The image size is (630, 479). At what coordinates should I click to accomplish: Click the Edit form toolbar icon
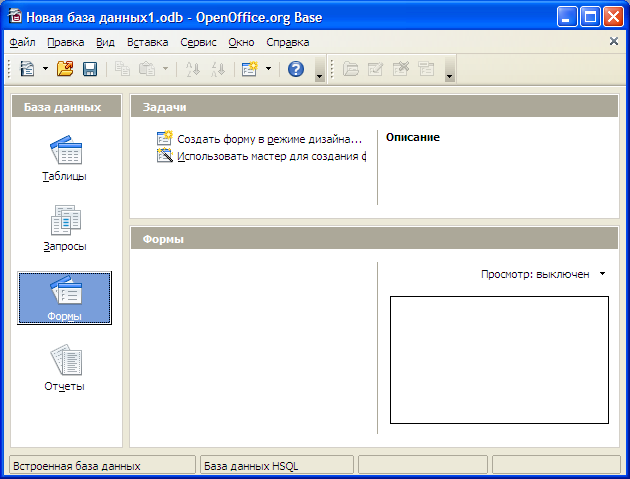coord(375,69)
